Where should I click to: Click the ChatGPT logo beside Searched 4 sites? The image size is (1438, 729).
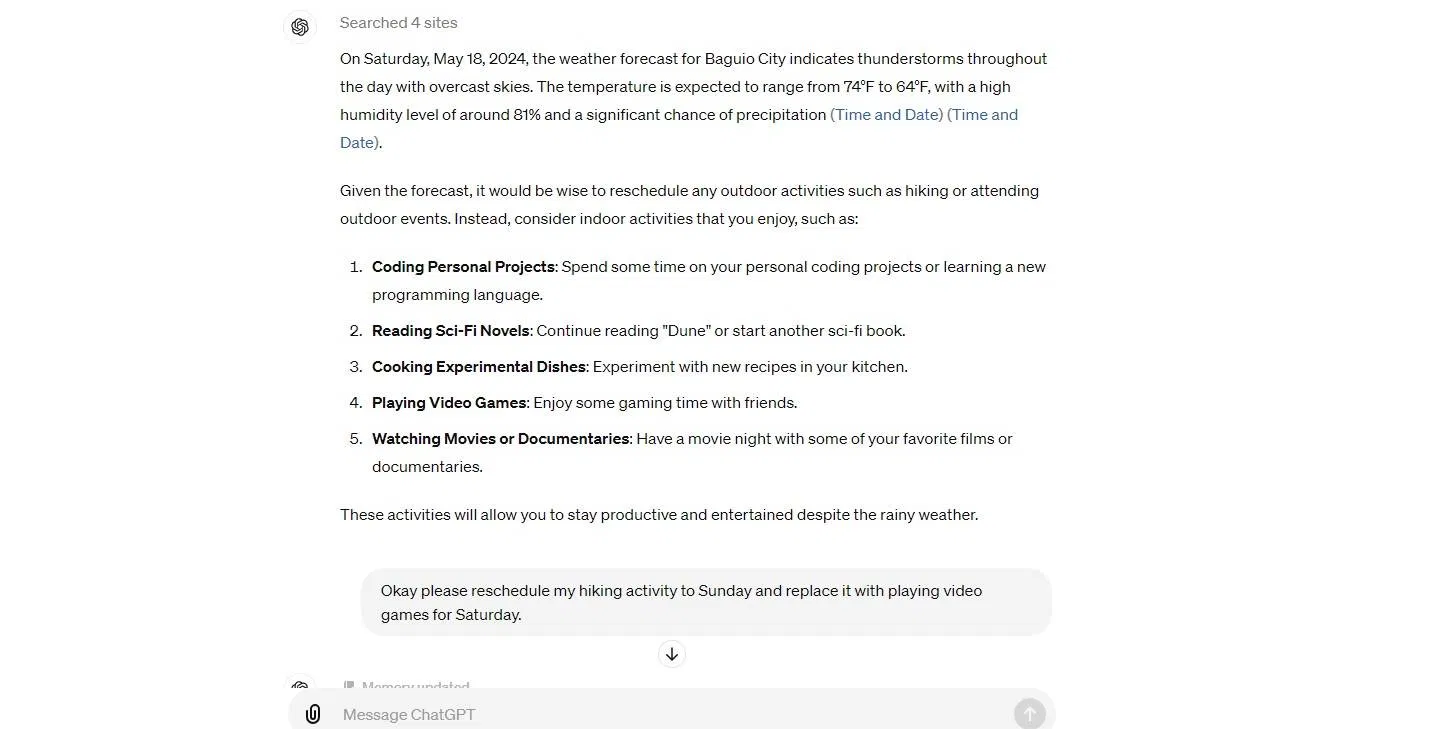(300, 27)
